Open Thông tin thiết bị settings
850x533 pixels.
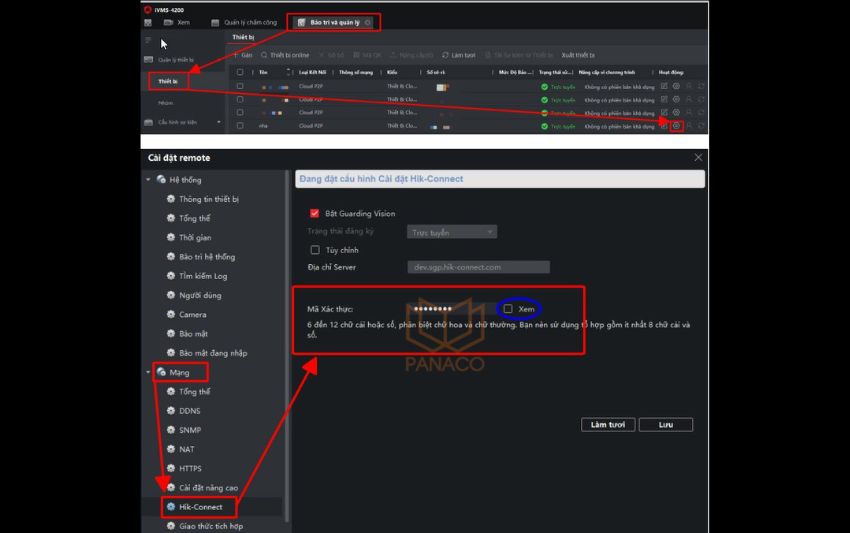point(202,199)
